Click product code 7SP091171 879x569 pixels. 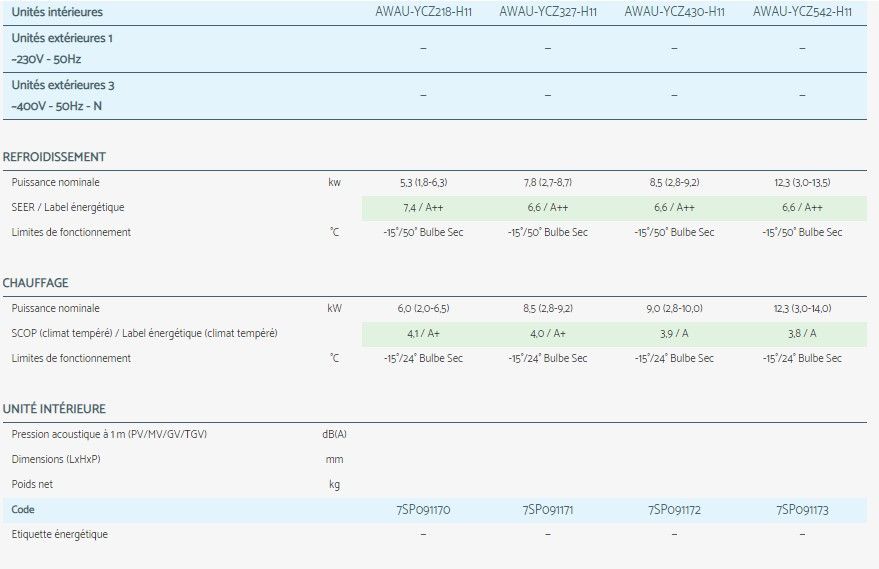(548, 510)
